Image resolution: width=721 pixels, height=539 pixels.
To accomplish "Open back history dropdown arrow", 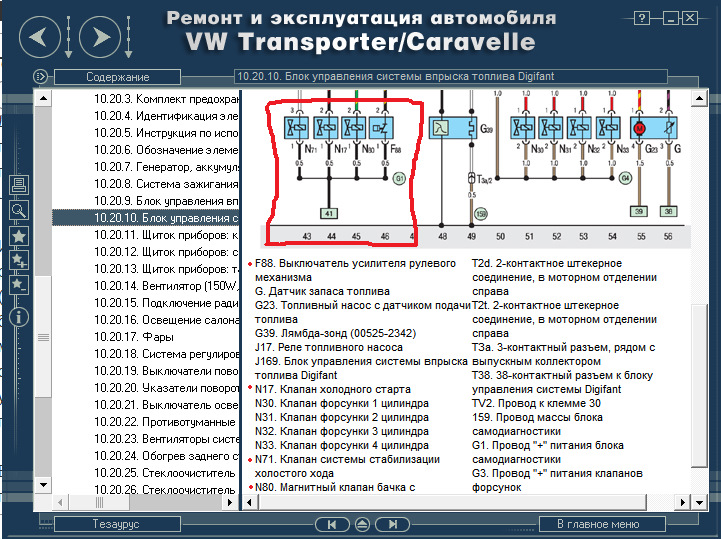I will pos(69,37).
